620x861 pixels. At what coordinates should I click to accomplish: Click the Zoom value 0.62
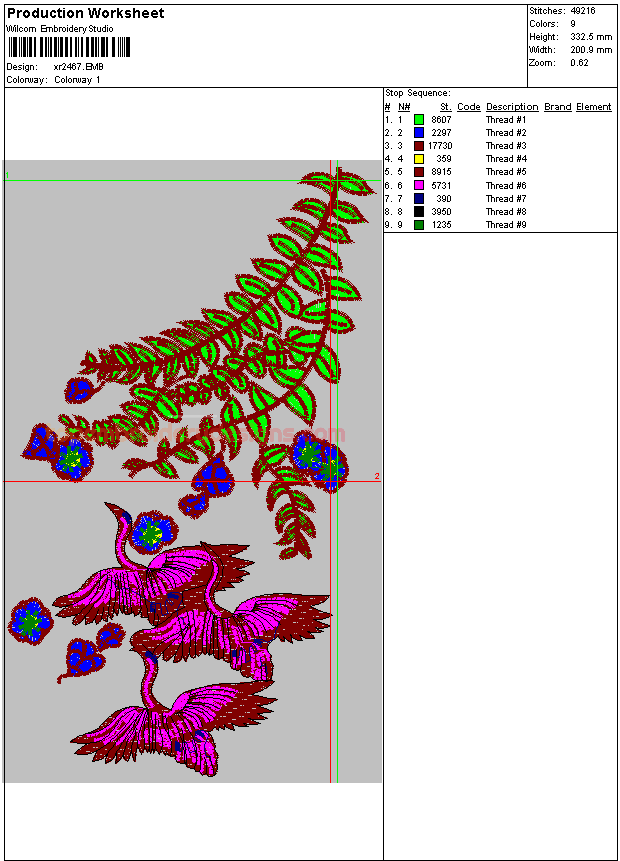point(579,63)
